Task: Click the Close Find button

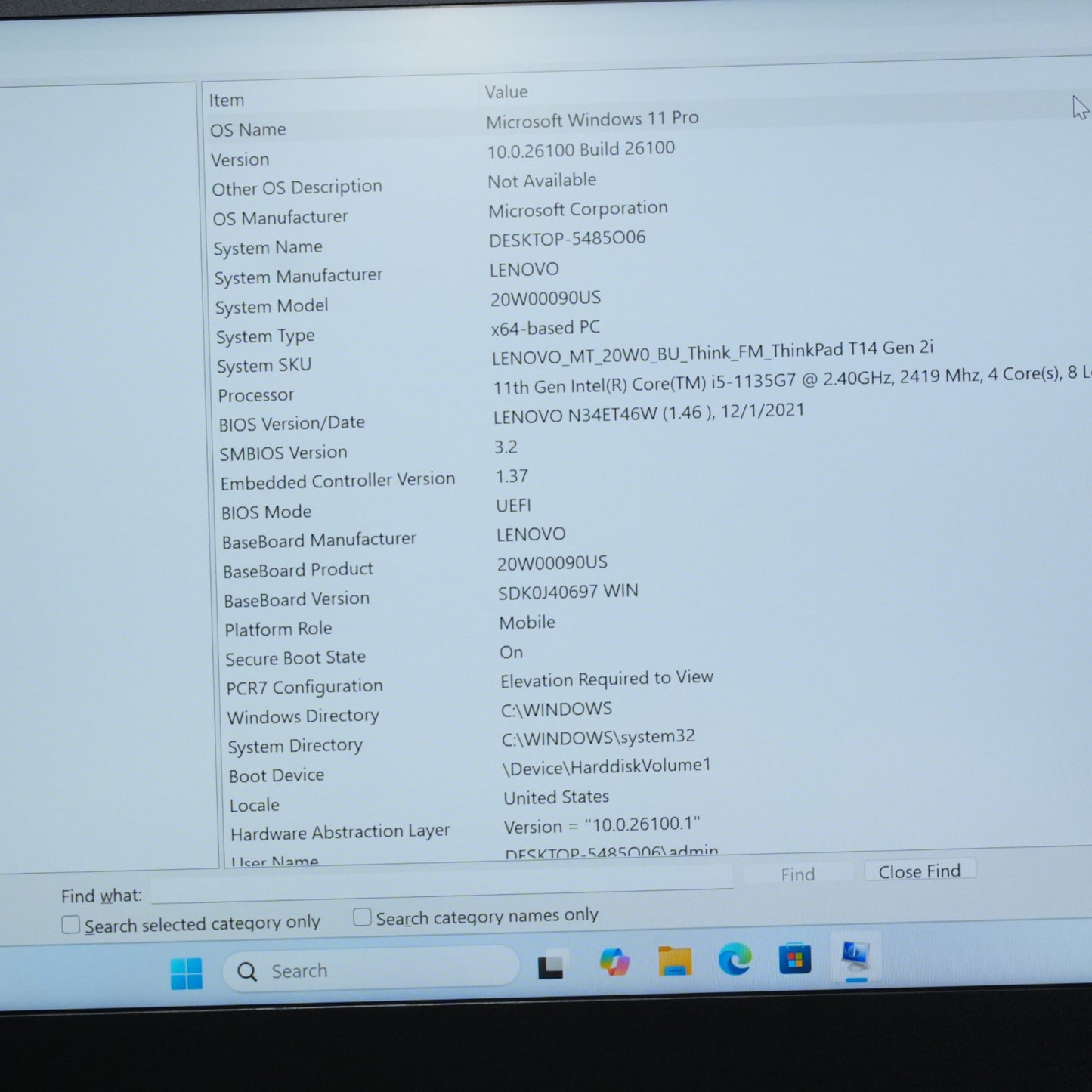Action: pos(920,871)
